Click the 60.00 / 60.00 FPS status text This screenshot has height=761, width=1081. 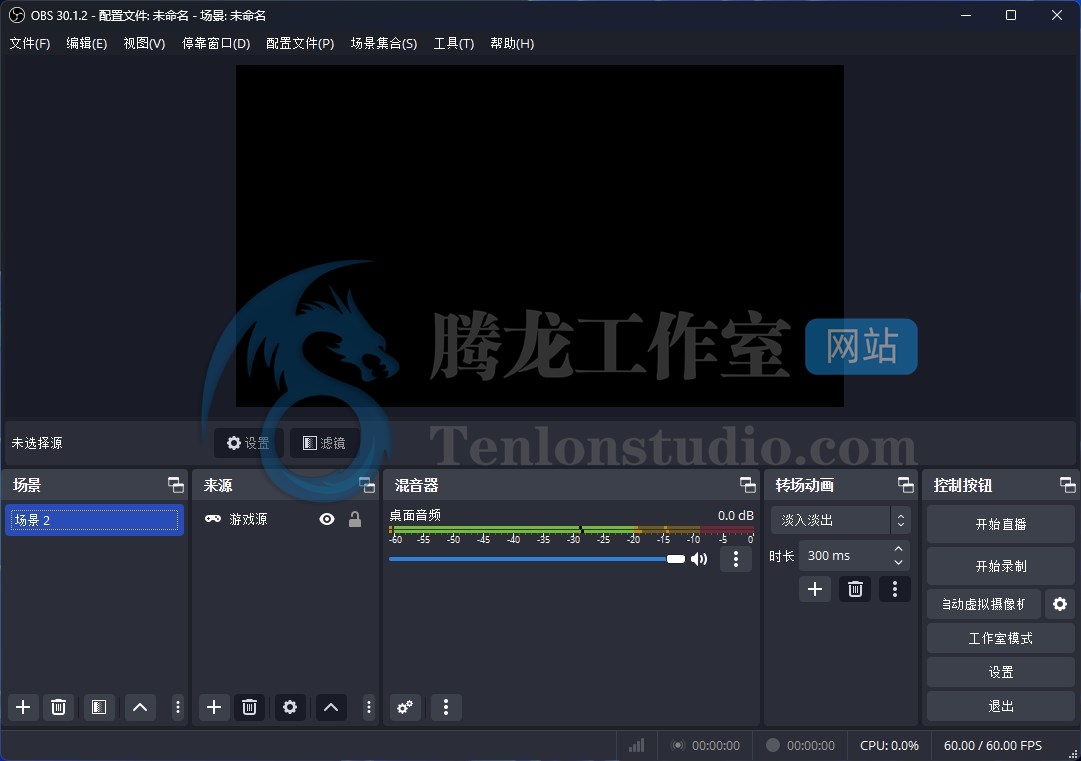click(x=993, y=745)
